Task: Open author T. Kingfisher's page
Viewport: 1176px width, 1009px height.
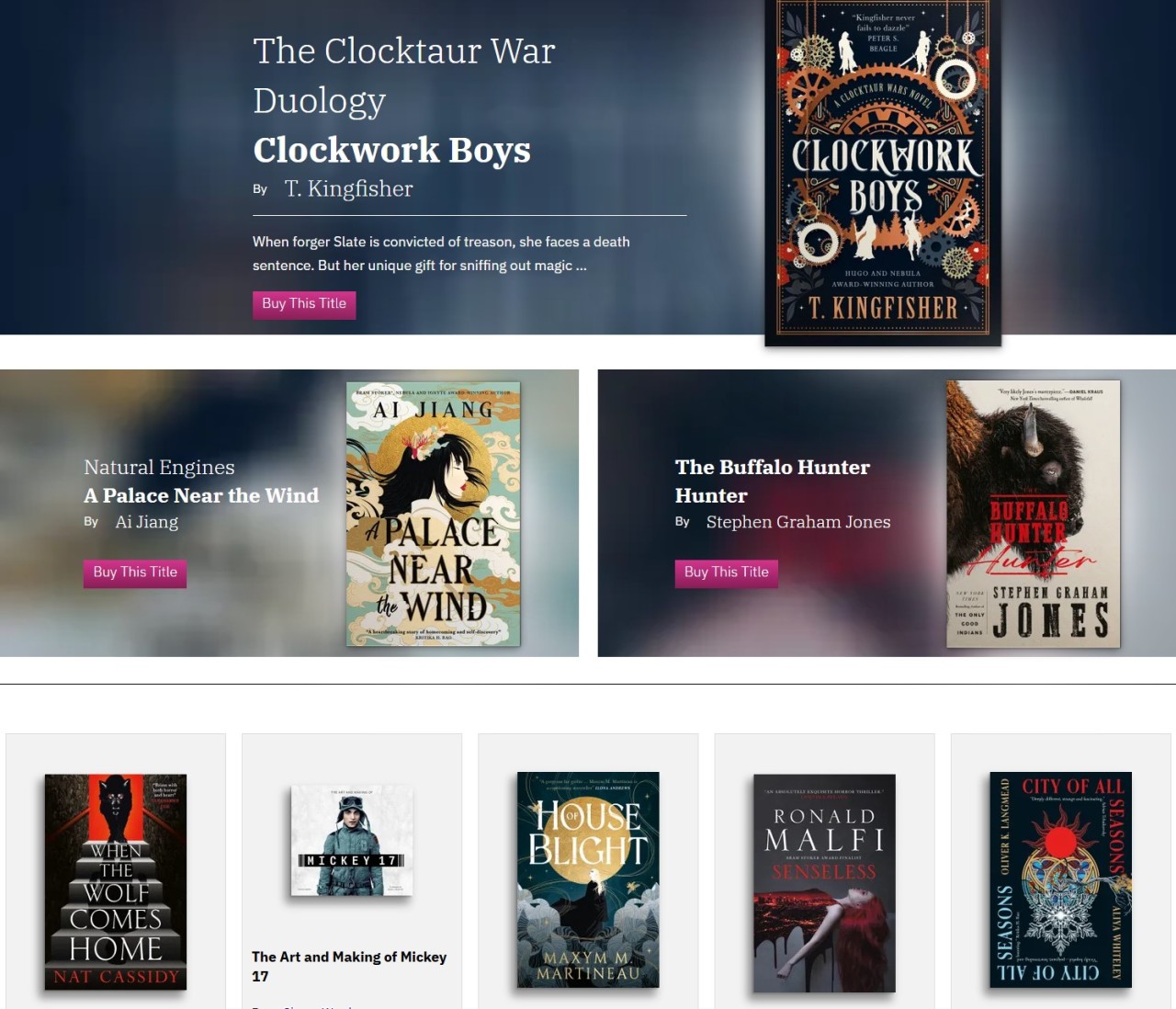Action: (x=348, y=188)
